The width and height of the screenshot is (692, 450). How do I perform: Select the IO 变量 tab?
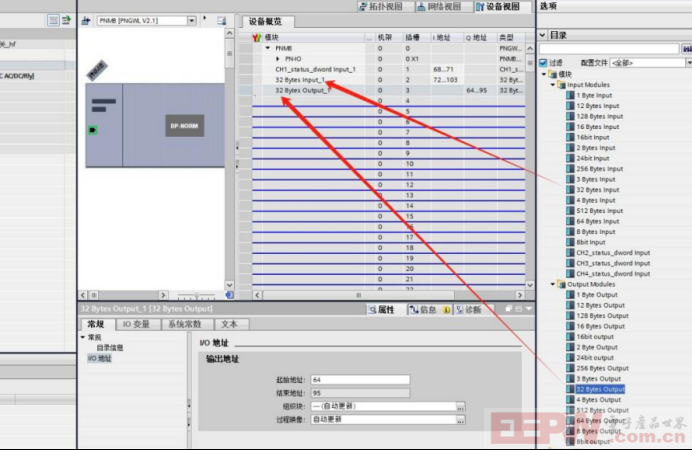tap(136, 324)
